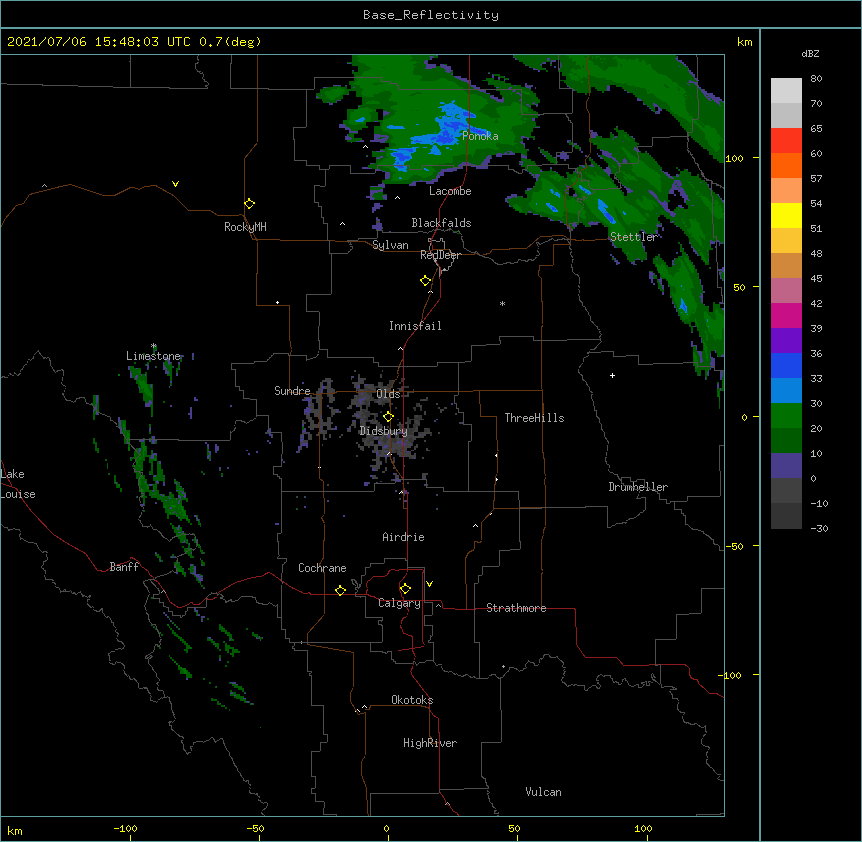Select the Calgary label
Screen dimensions: 862x842
point(400,603)
